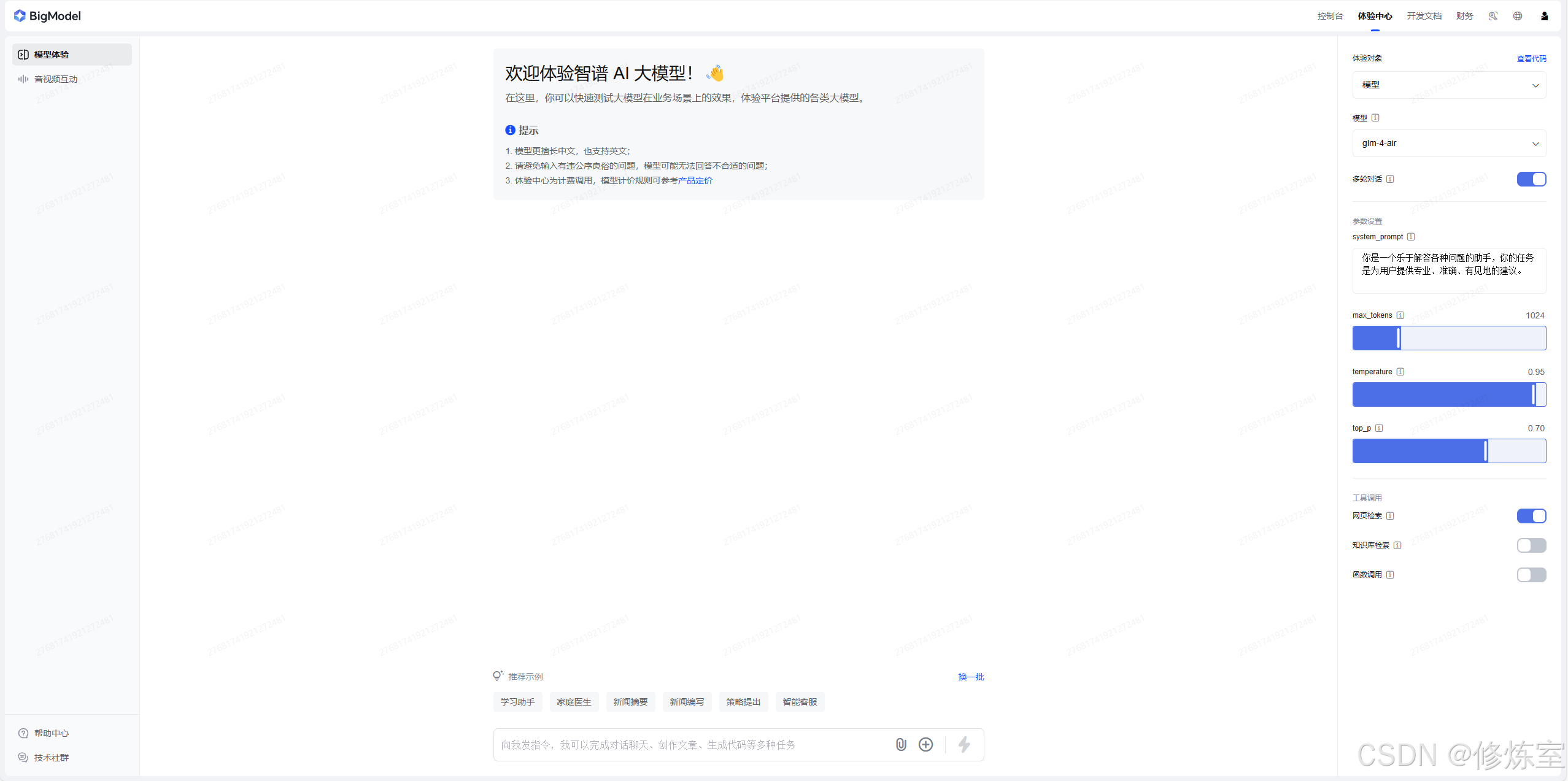Viewport: 1568px width, 781px height.
Task: Select 音视频互动 in the sidebar
Action: pyautogui.click(x=56, y=79)
